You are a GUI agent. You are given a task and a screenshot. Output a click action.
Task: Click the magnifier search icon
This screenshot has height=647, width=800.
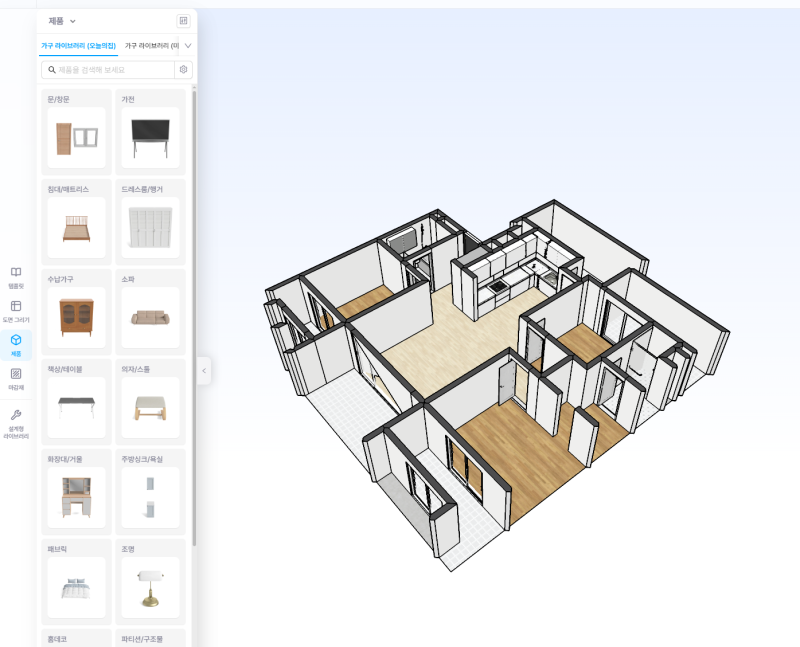(x=52, y=70)
